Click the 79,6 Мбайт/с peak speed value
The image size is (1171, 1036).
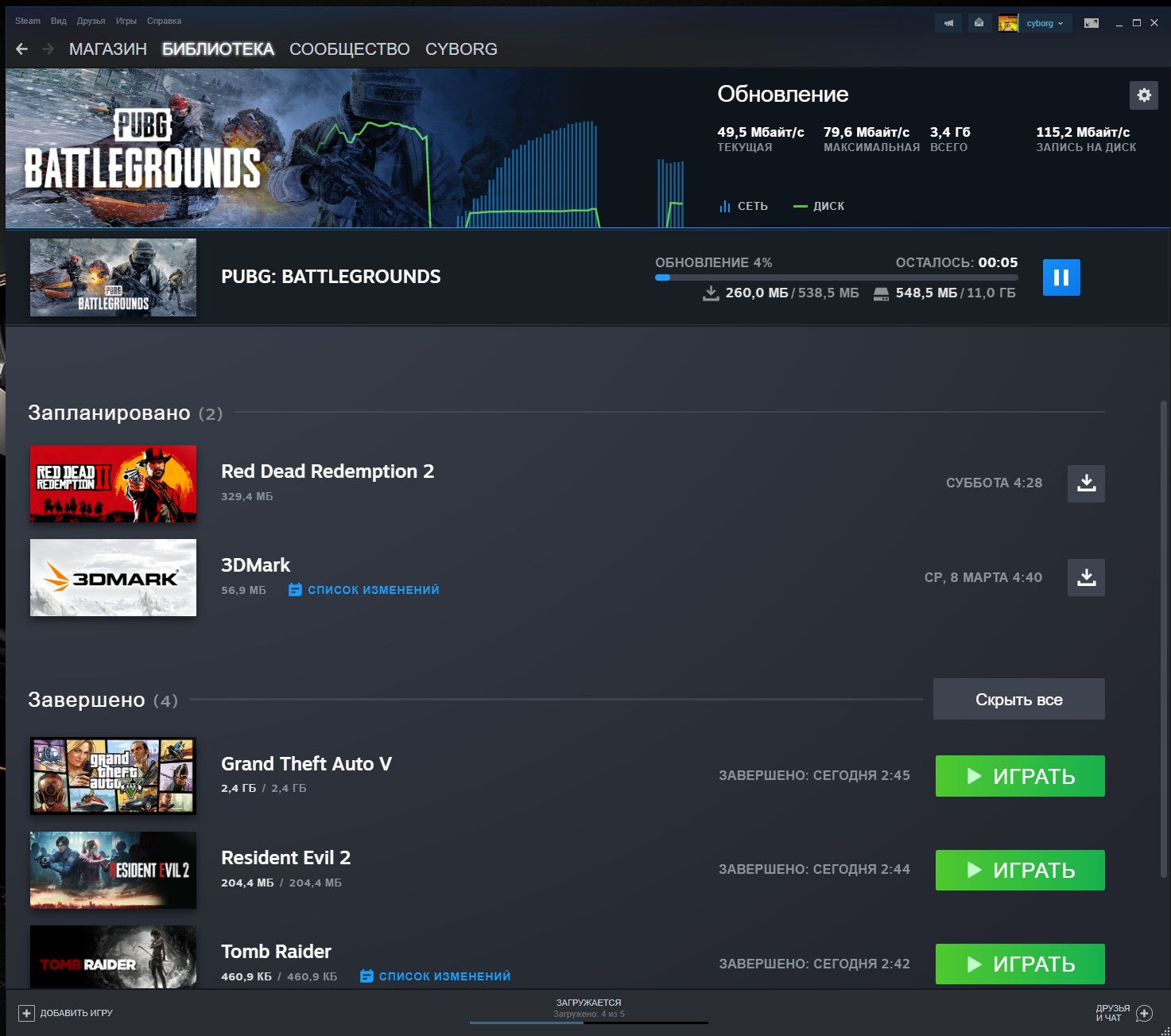(867, 132)
